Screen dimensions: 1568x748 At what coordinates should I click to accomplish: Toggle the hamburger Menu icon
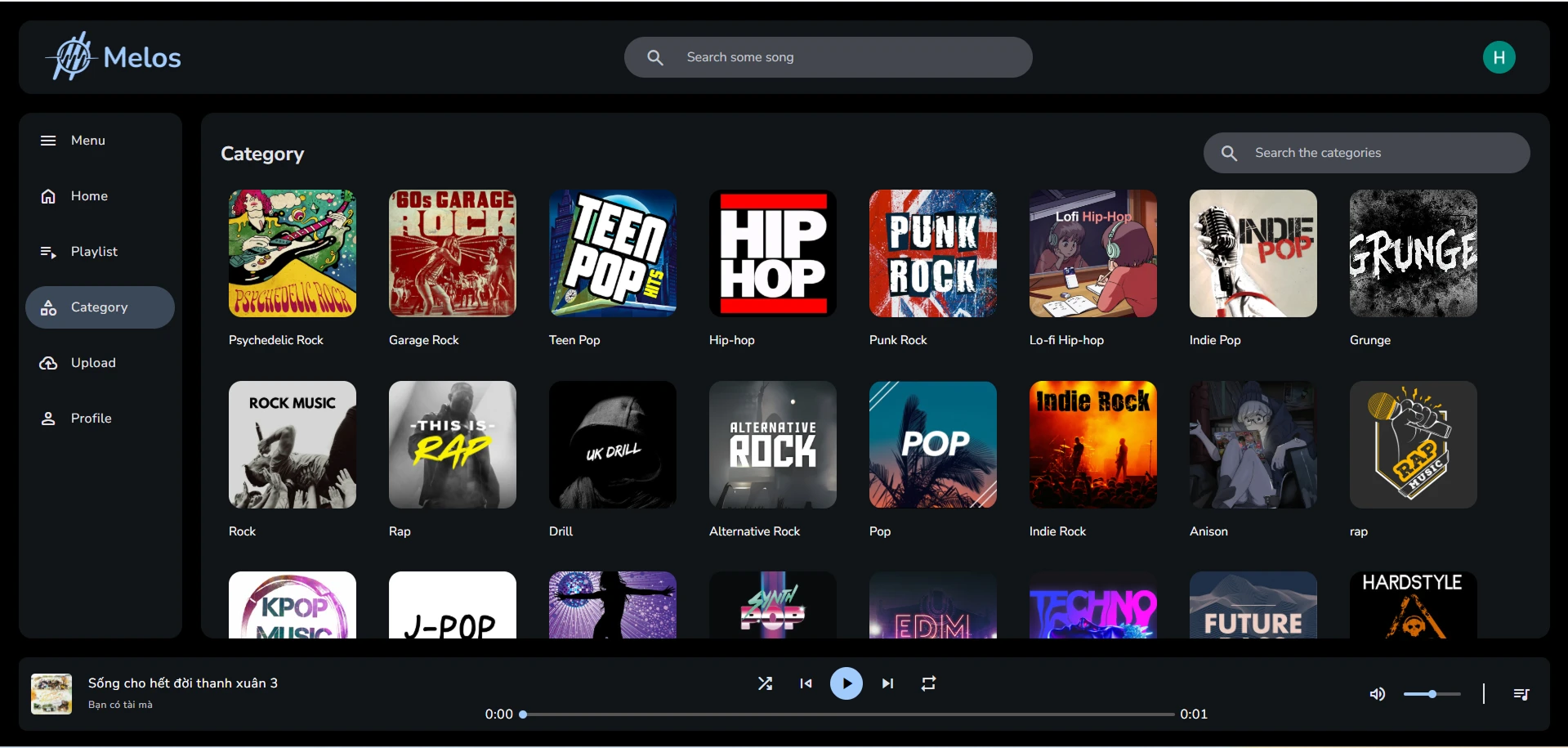pyautogui.click(x=48, y=141)
